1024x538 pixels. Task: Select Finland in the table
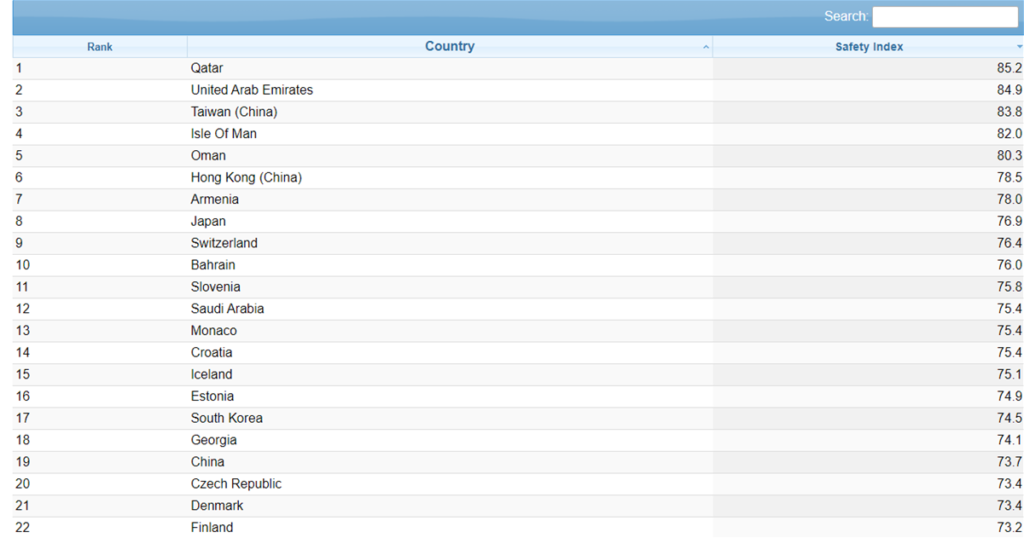pyautogui.click(x=212, y=528)
